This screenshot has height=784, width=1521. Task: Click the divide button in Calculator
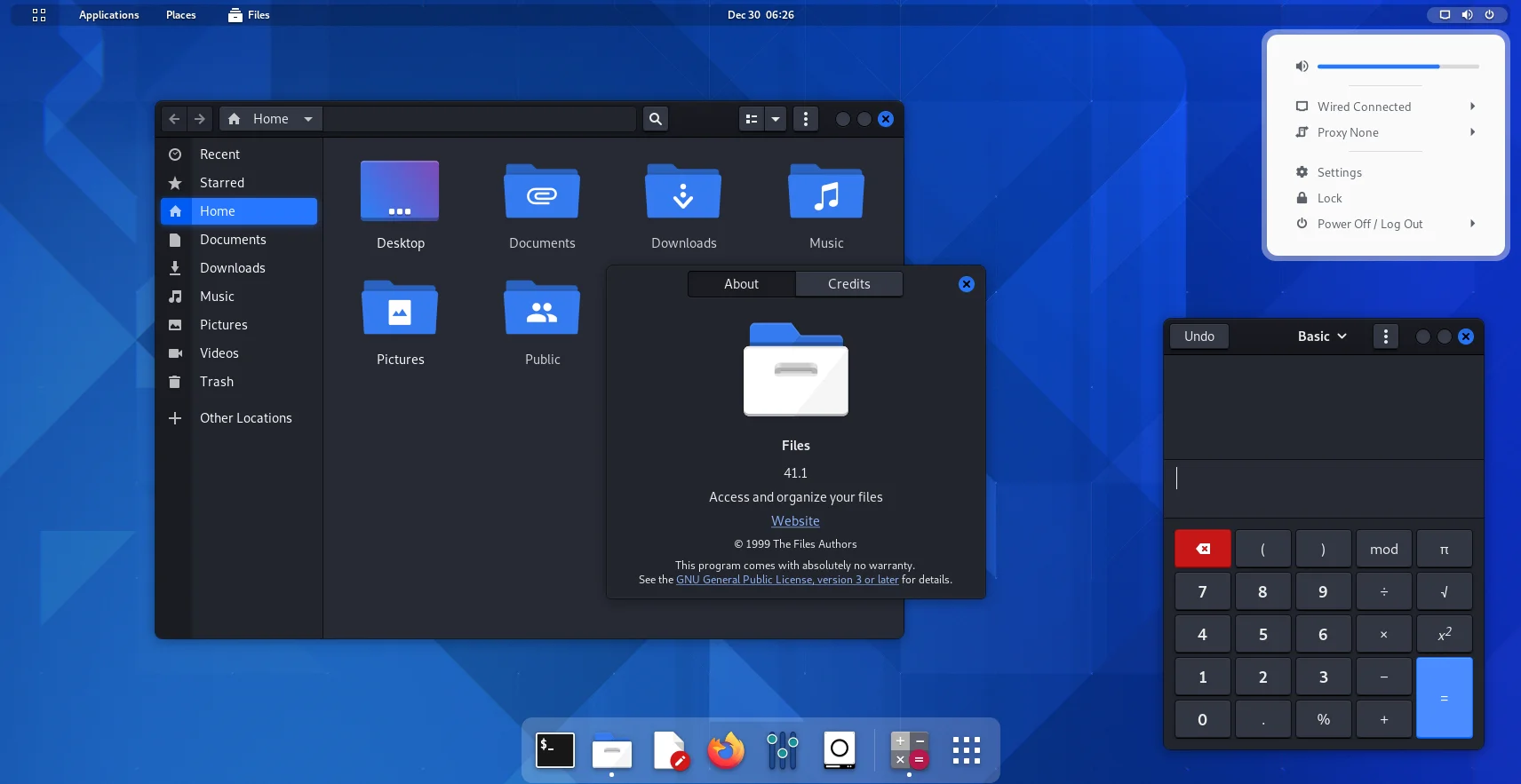point(1383,591)
